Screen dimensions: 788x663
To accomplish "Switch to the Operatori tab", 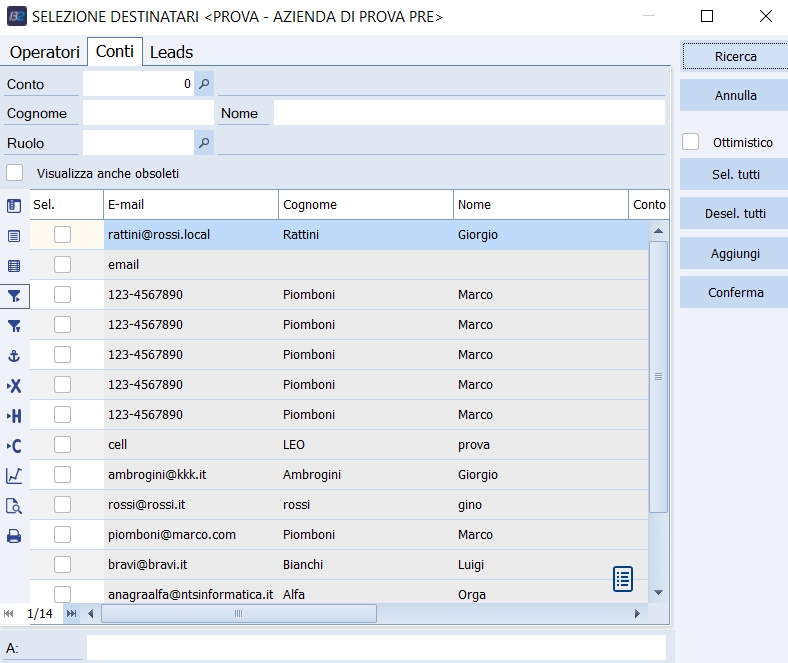I will pos(45,52).
